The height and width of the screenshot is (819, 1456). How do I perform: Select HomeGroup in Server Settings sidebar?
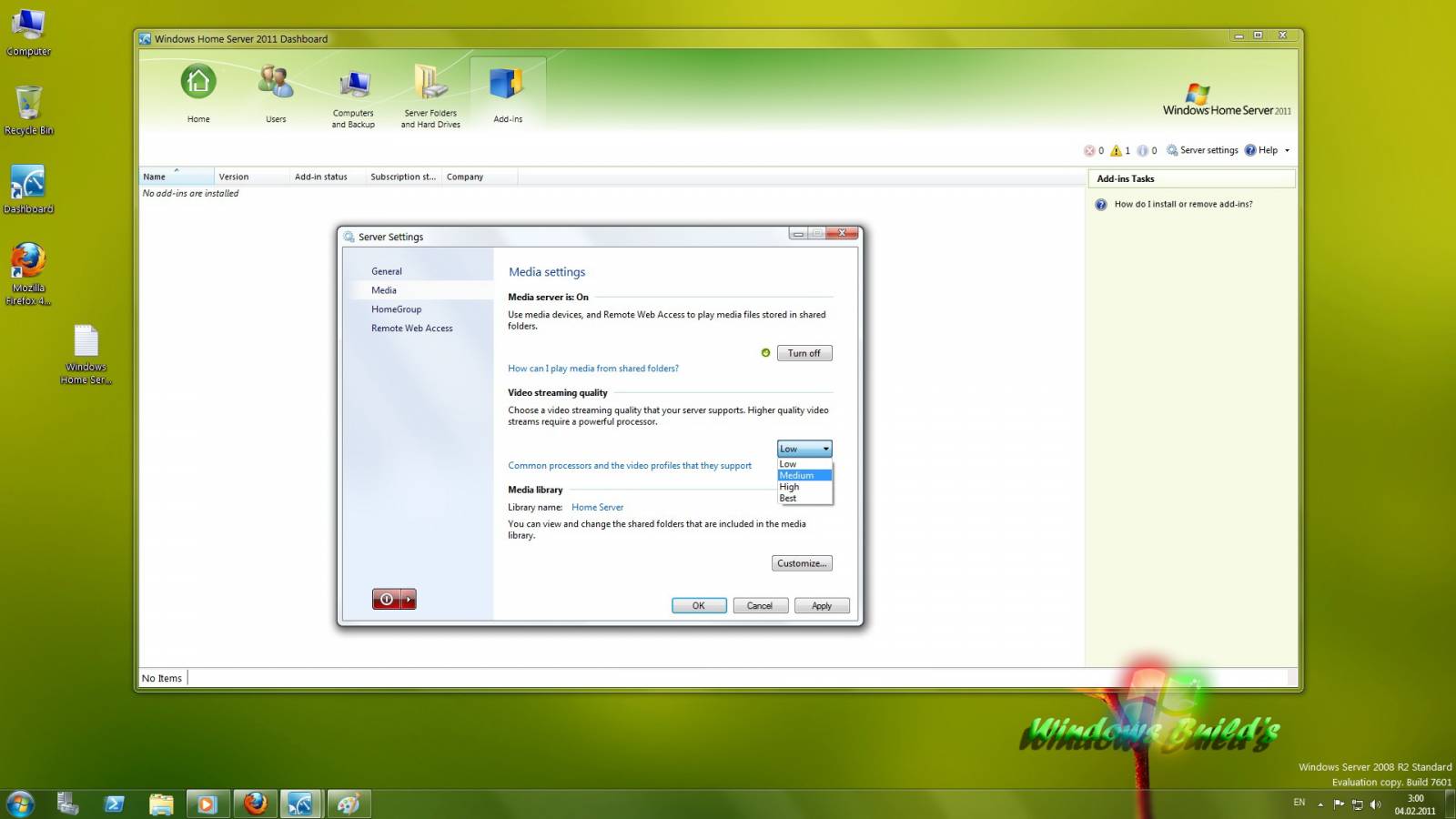pos(396,309)
